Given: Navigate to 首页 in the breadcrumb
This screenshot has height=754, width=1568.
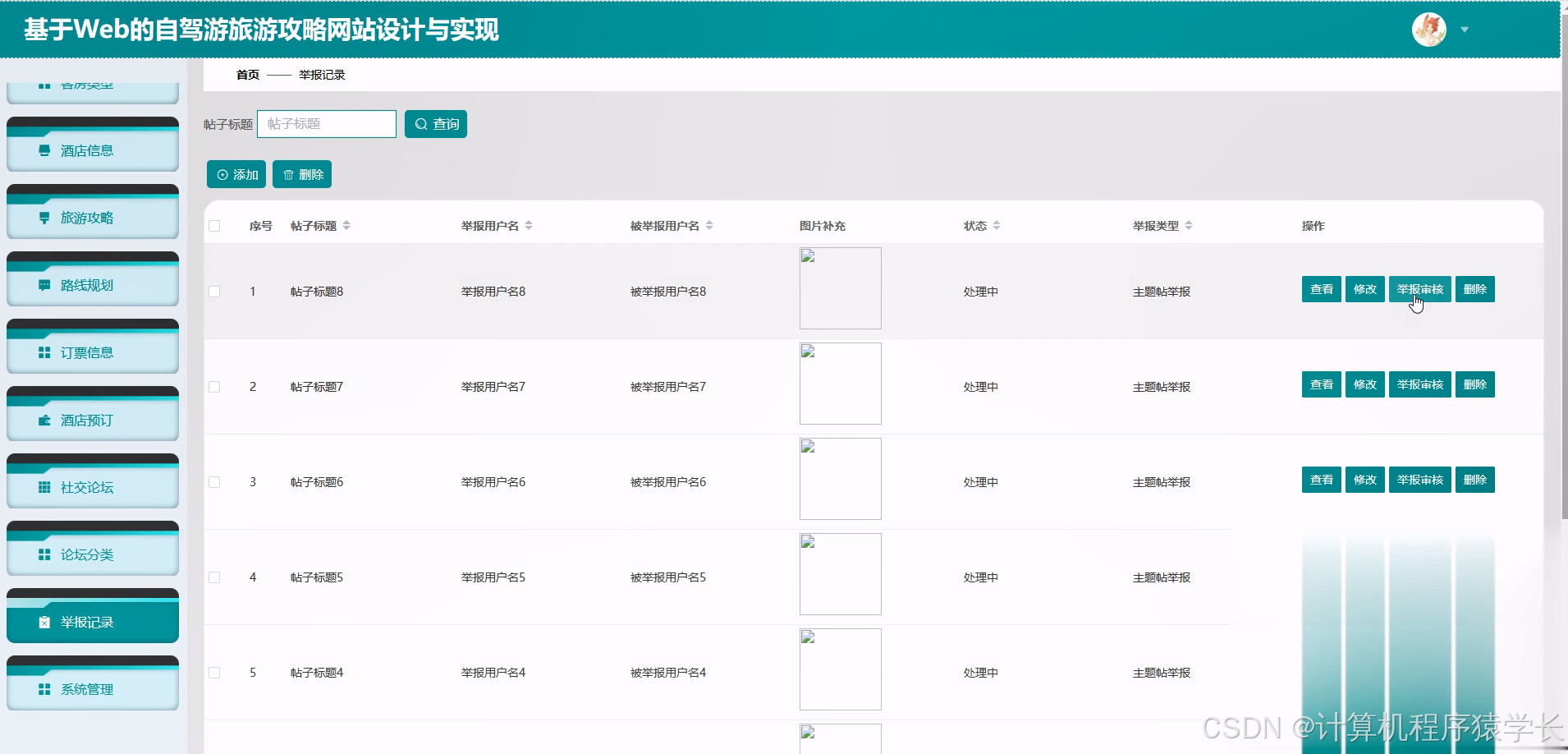Looking at the screenshot, I should [x=247, y=75].
